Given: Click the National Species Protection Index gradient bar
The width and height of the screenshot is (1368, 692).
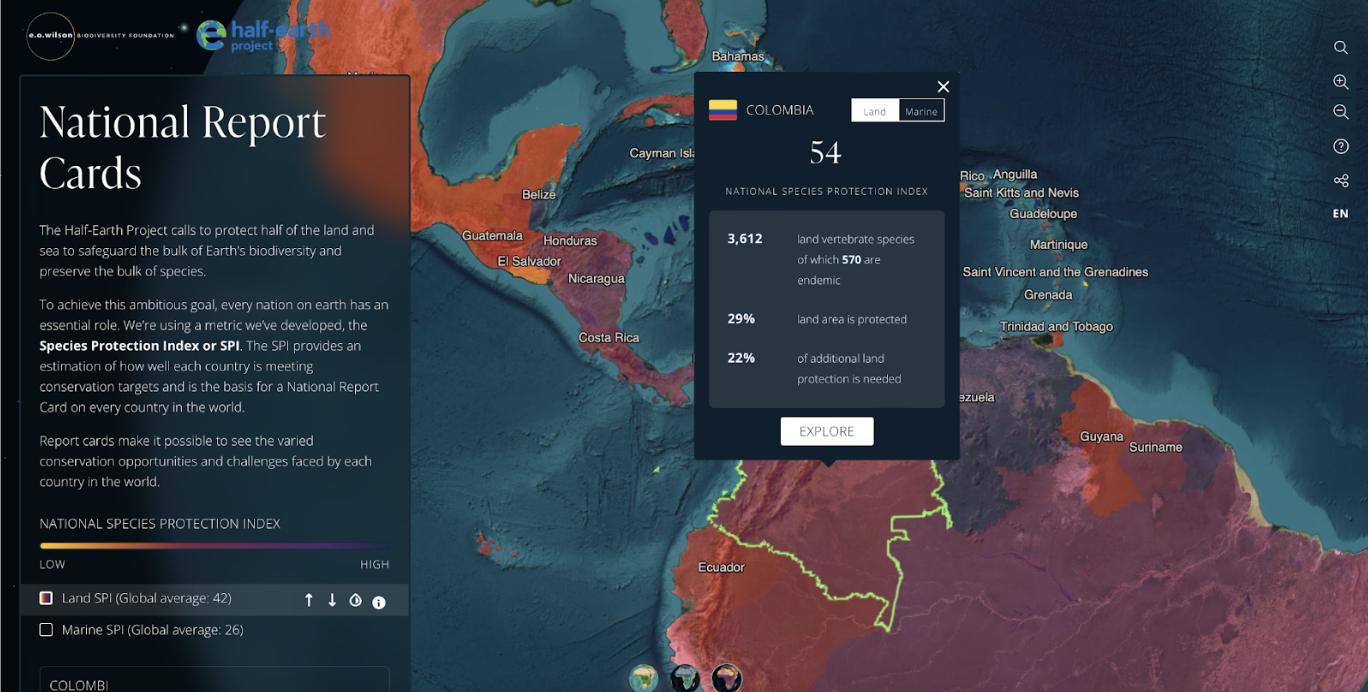Looking at the screenshot, I should pos(214,546).
